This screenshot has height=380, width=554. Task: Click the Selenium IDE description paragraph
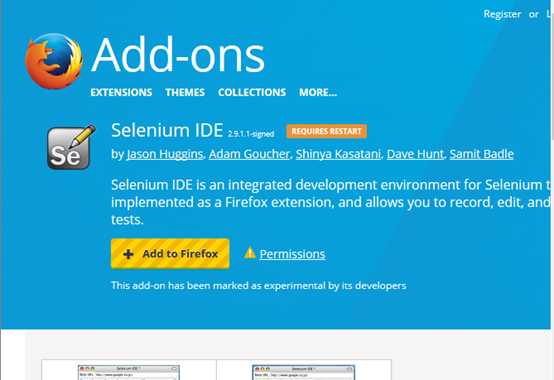[331, 202]
